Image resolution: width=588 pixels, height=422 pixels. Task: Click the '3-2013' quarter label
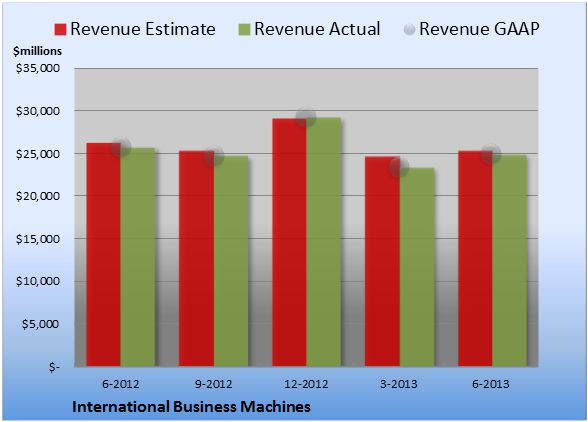(399, 384)
